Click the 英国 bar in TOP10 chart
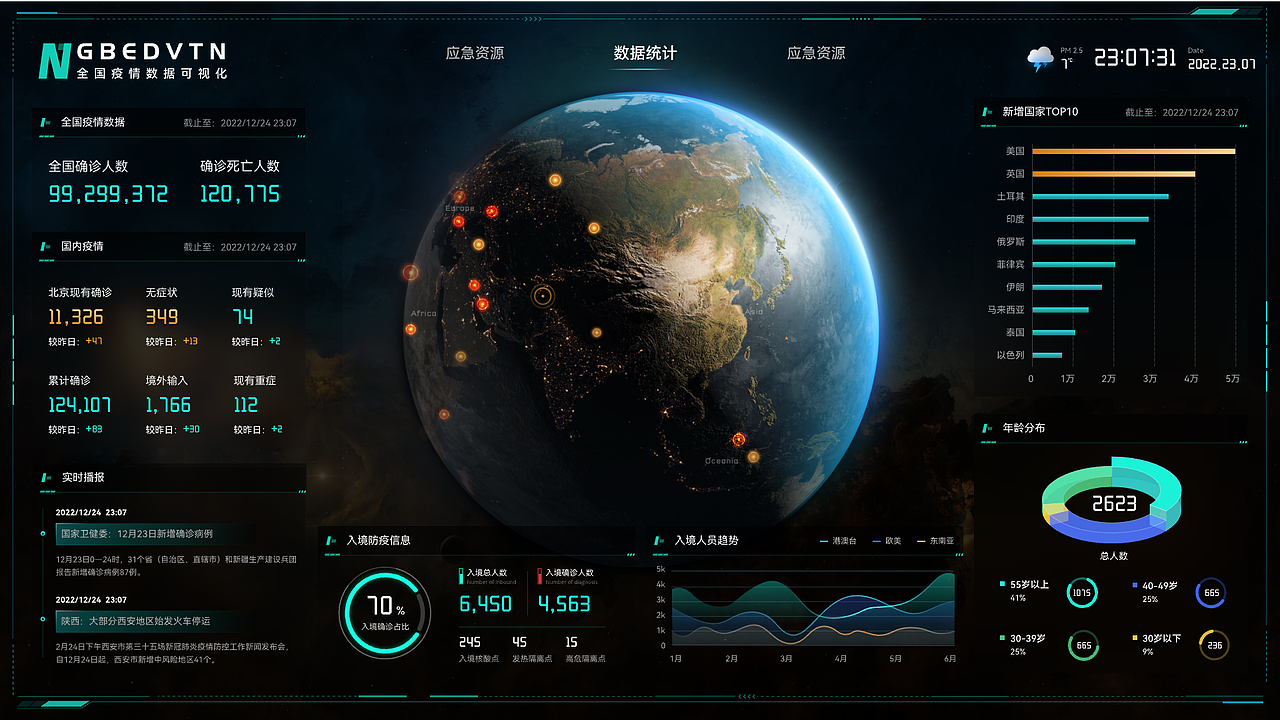This screenshot has width=1280, height=720. click(1113, 174)
